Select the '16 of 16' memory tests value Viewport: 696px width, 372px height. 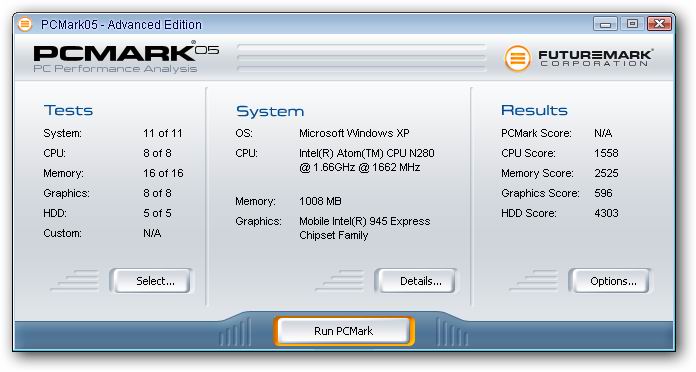[x=163, y=173]
